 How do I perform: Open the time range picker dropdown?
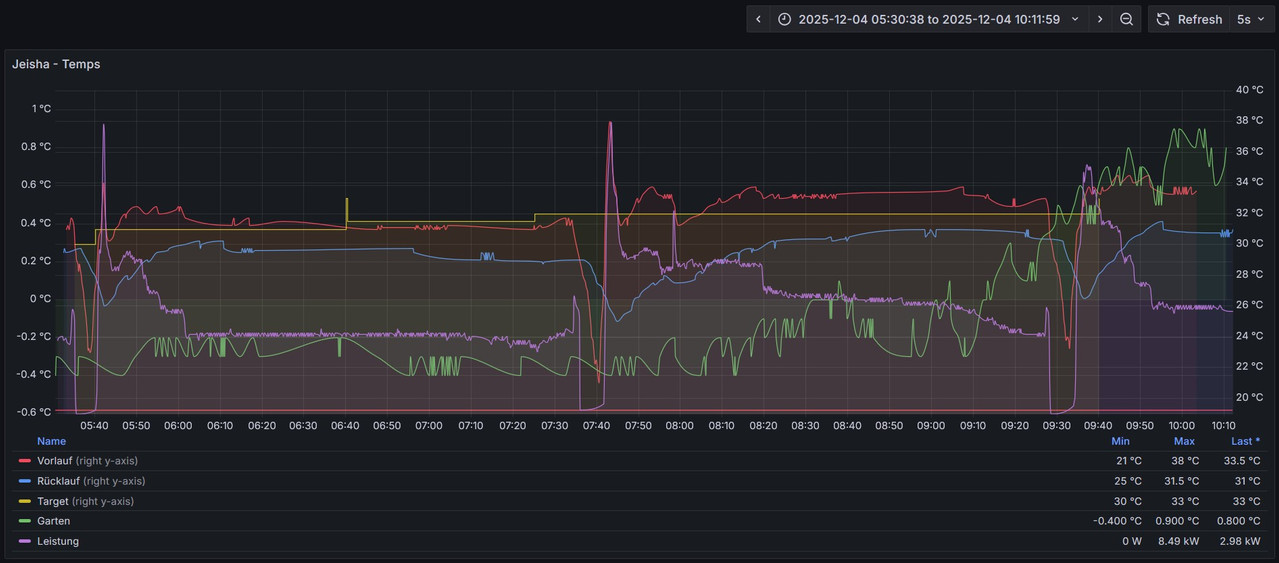929,19
